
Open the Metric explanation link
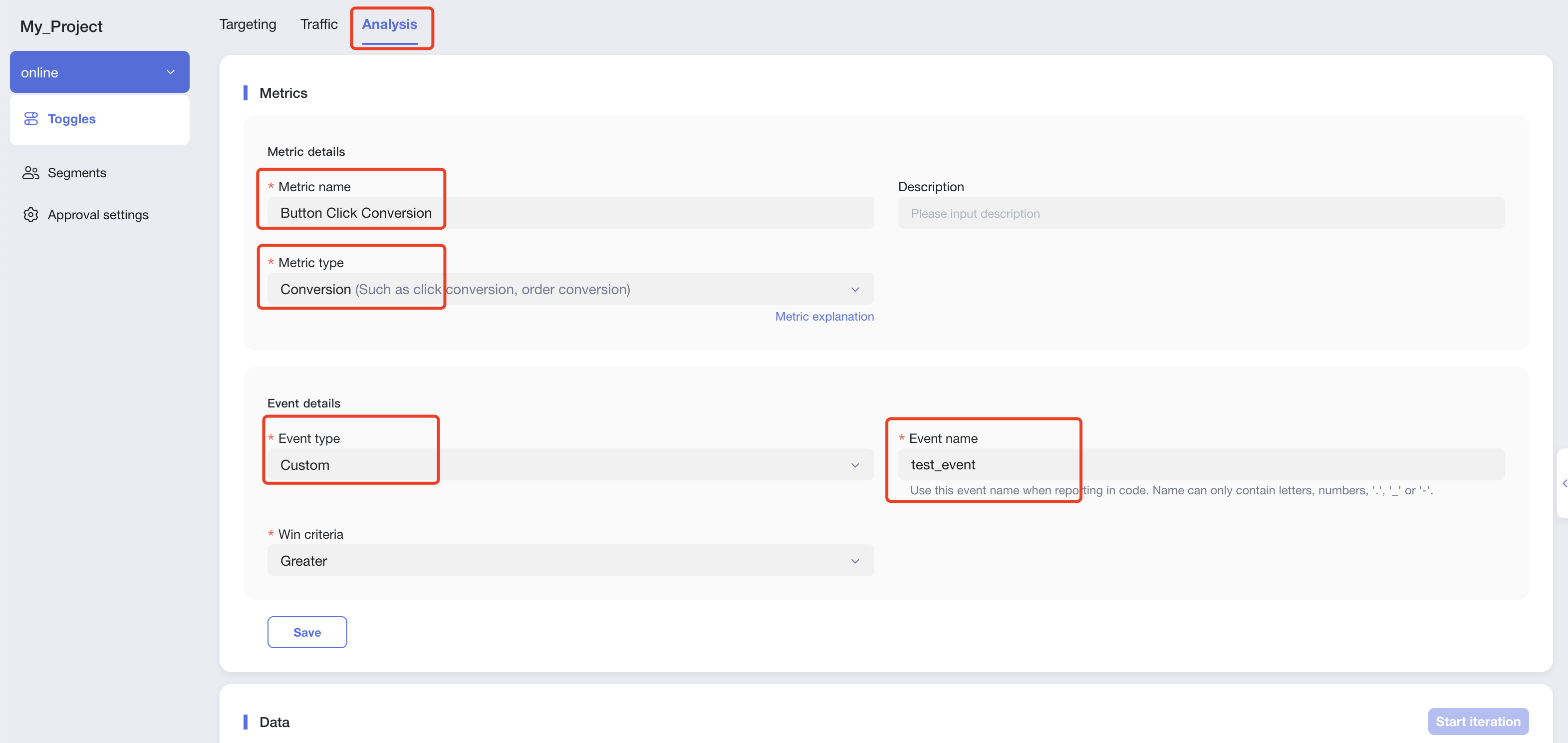pyautogui.click(x=823, y=316)
